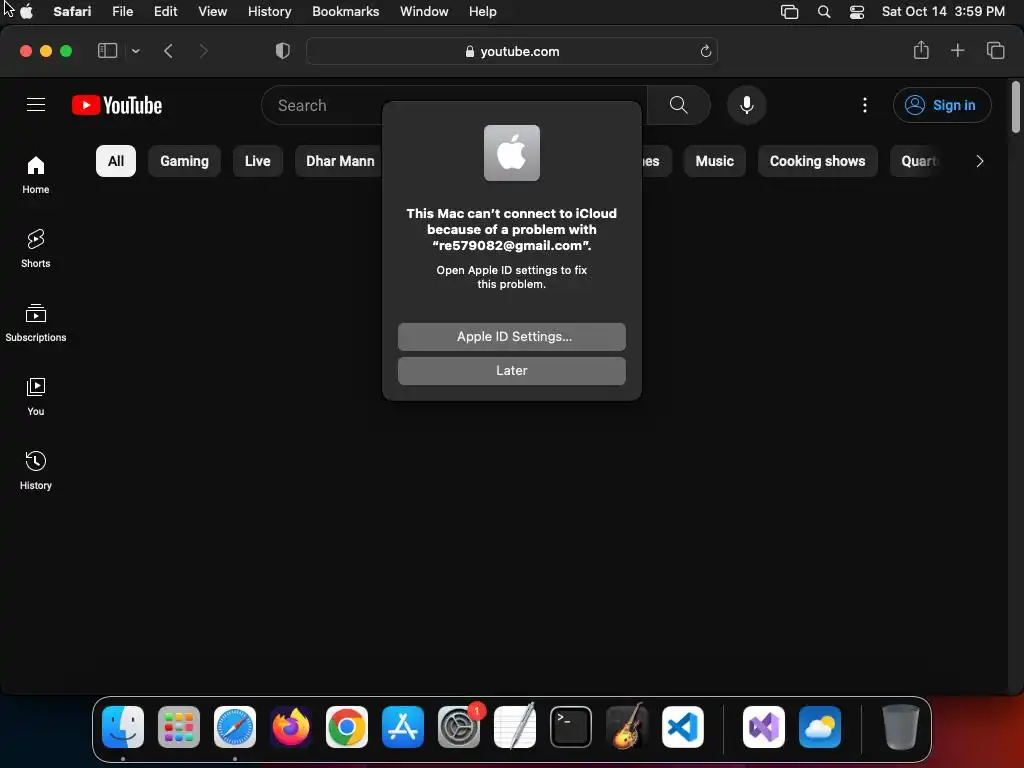The height and width of the screenshot is (768, 1024).
Task: Click the YouTube logo
Action: 117,105
